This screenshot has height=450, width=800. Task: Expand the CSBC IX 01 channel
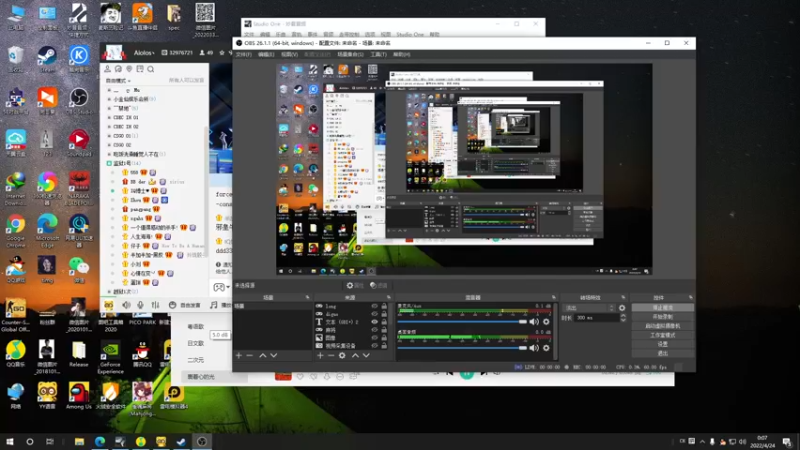109,117
